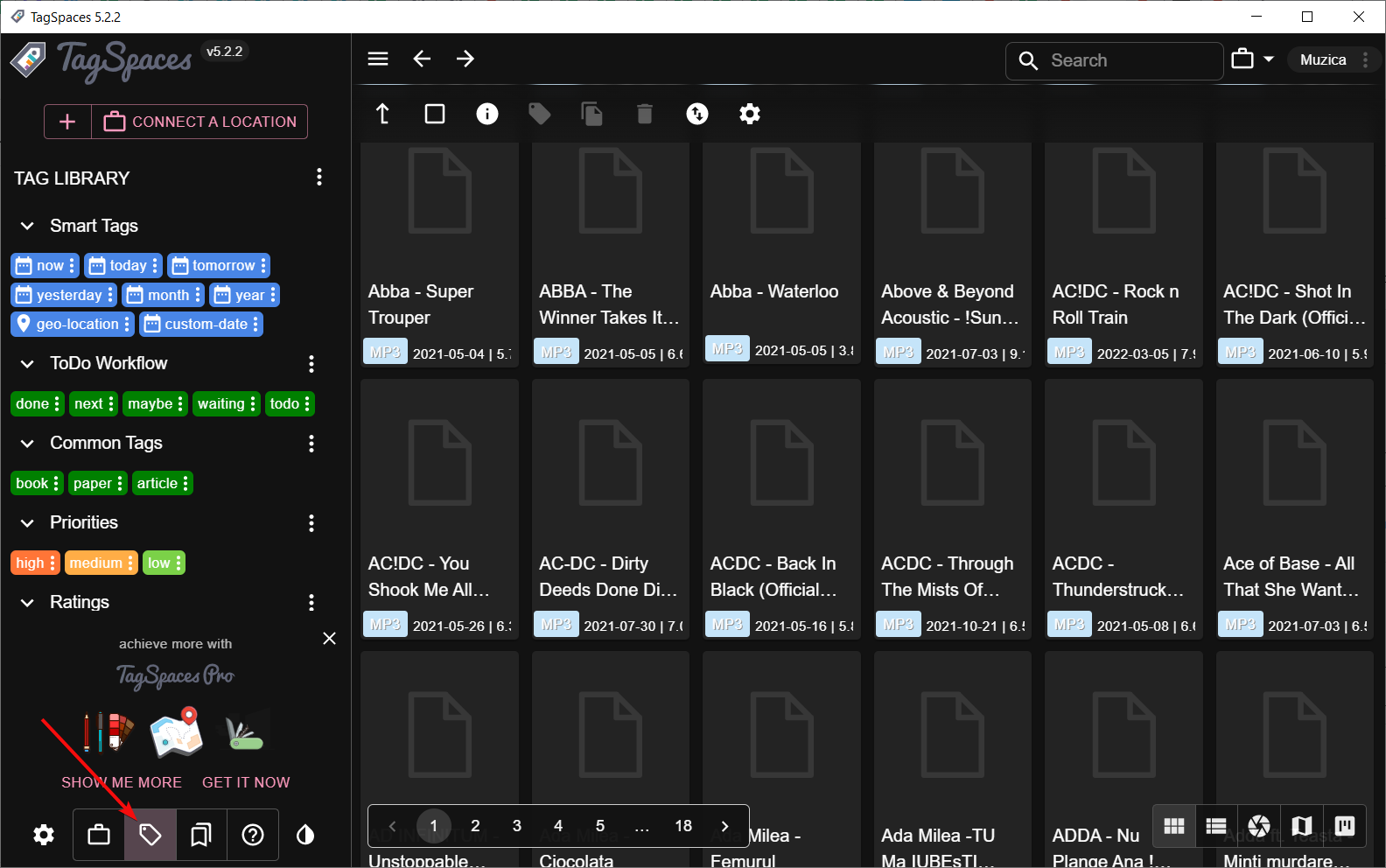Image resolution: width=1386 pixels, height=868 pixels.
Task: Go back with the left arrow
Action: click(x=422, y=59)
